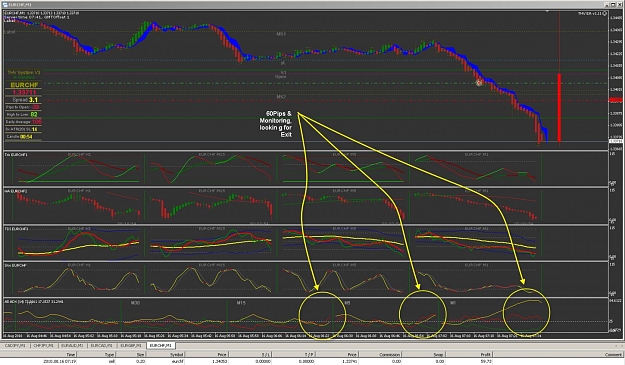Click the 'Tm EURCHF1' indicator sub-window label
This screenshot has height=365, width=625.
pos(16,154)
